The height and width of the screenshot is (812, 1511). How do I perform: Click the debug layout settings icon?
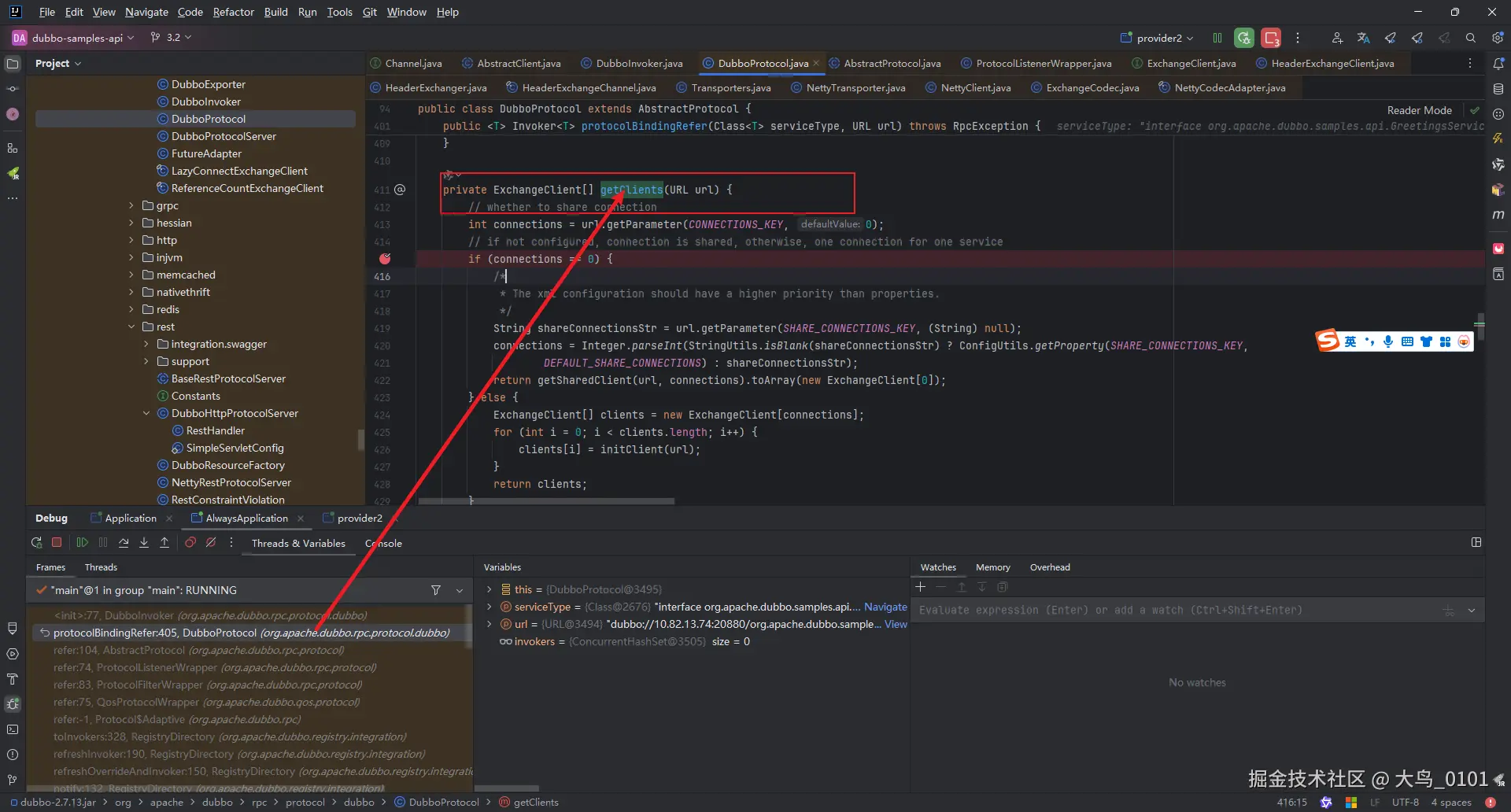click(1476, 542)
